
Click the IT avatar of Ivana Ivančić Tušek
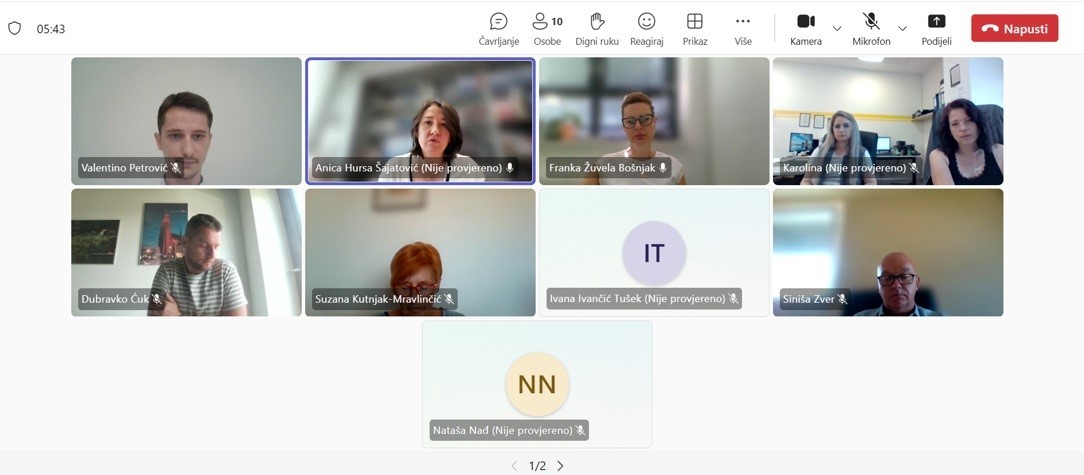pos(654,253)
